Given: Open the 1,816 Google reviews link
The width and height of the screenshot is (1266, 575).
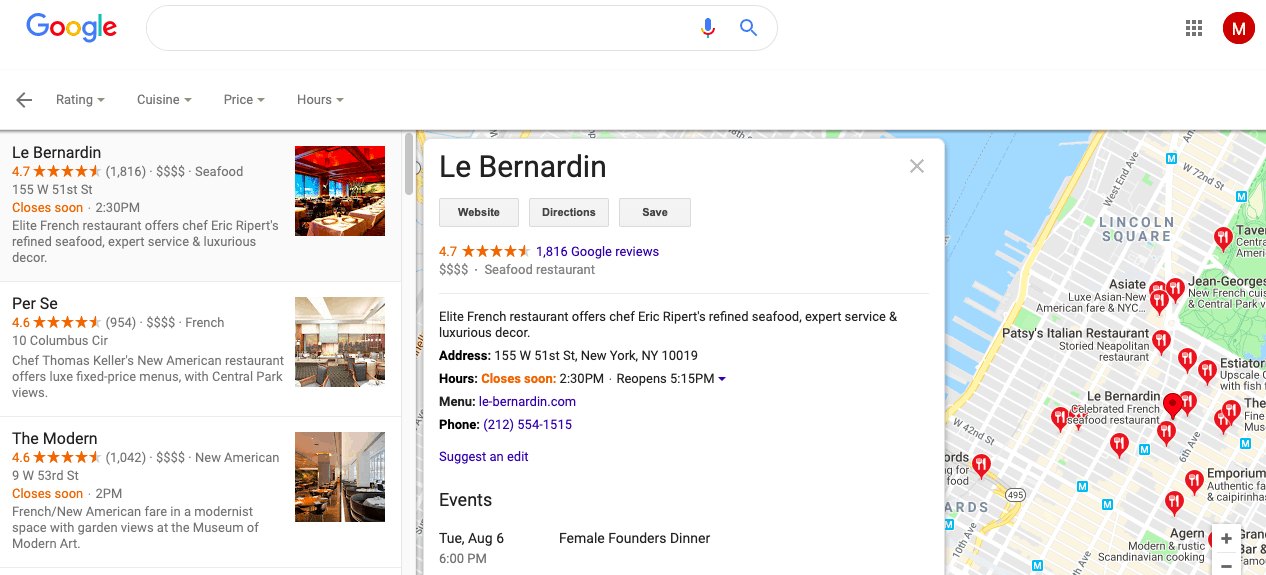Looking at the screenshot, I should click(x=597, y=251).
